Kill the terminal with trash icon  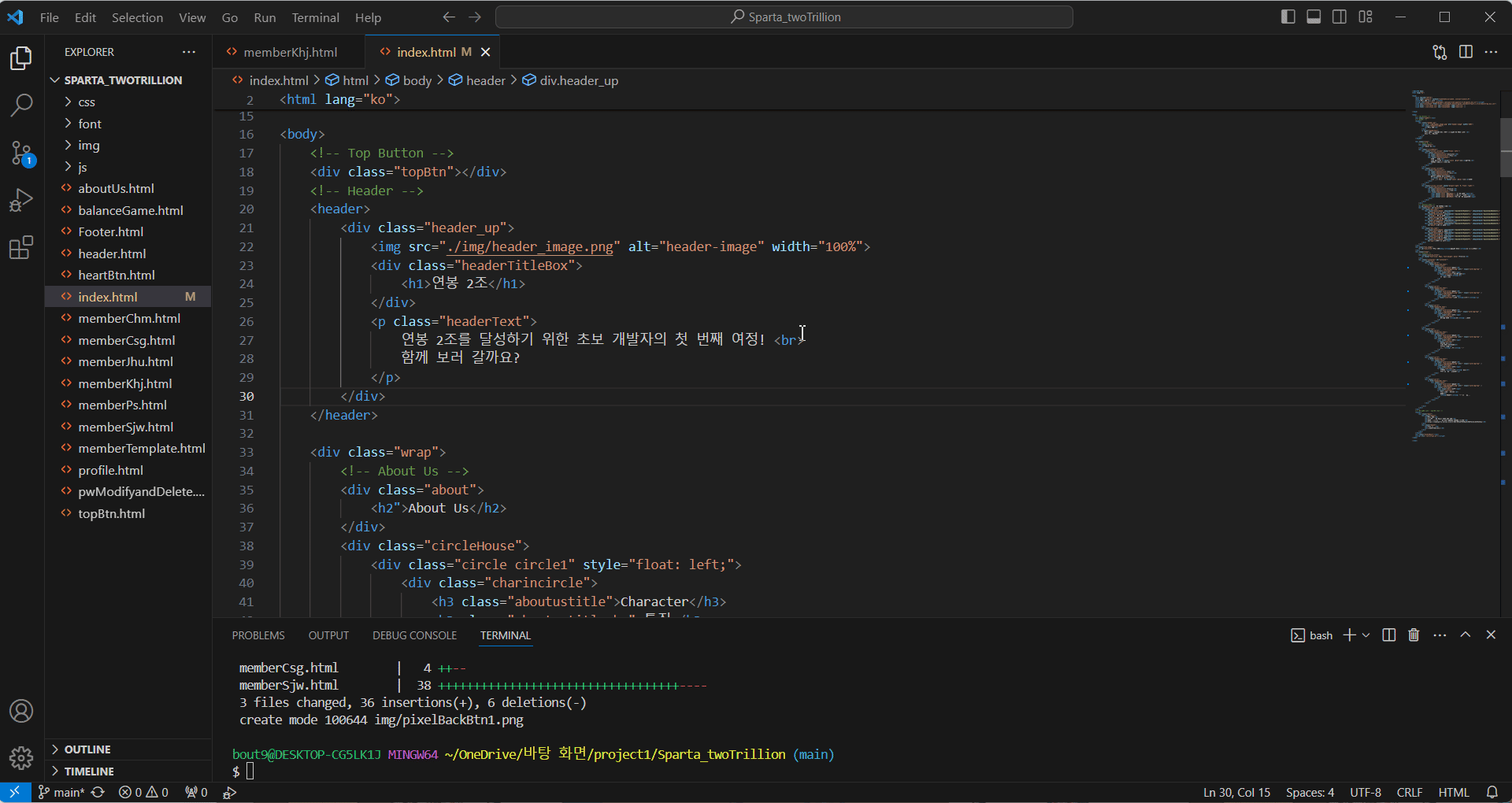click(1414, 635)
